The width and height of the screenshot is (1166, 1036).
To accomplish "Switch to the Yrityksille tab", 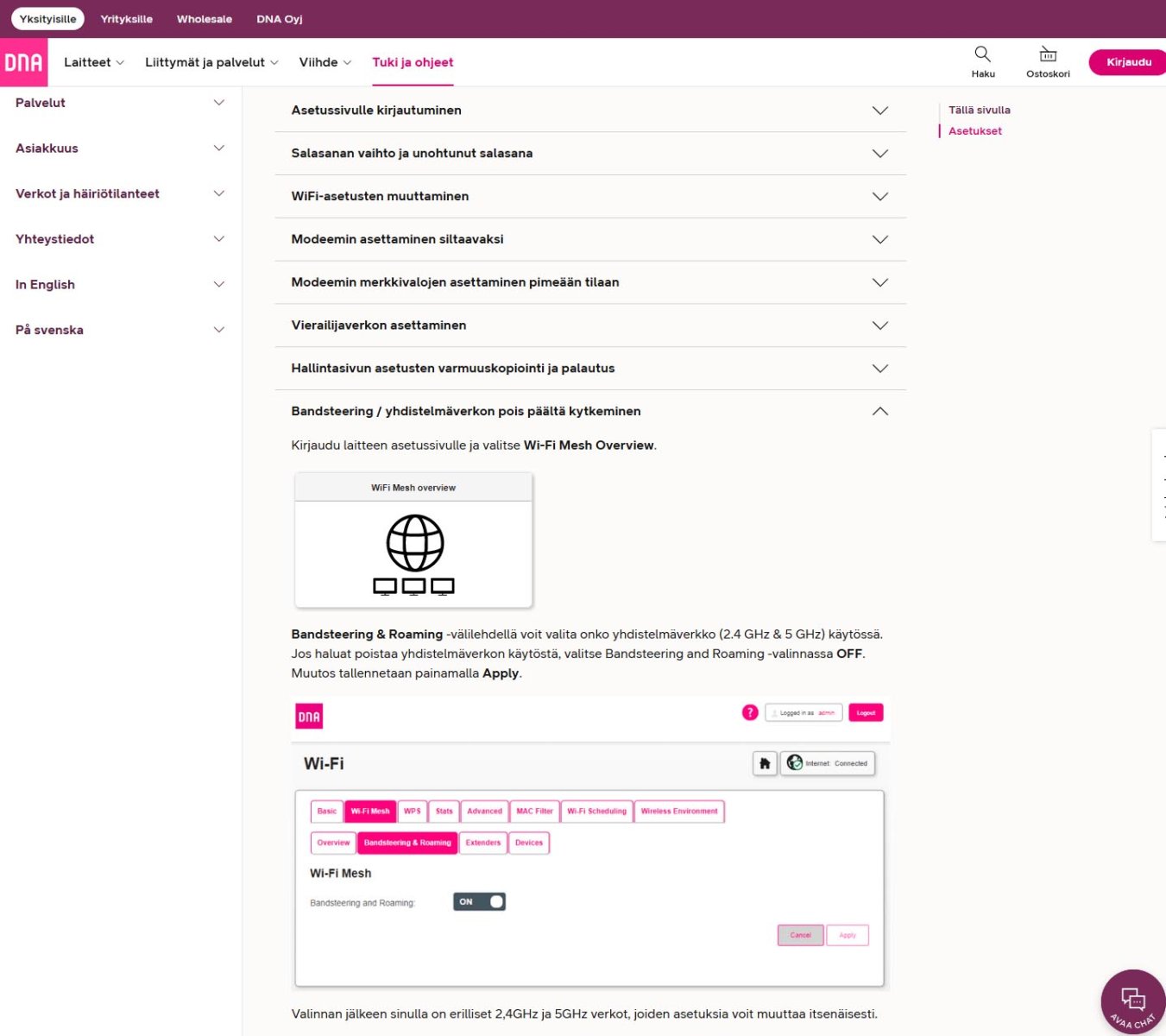I will pos(126,19).
